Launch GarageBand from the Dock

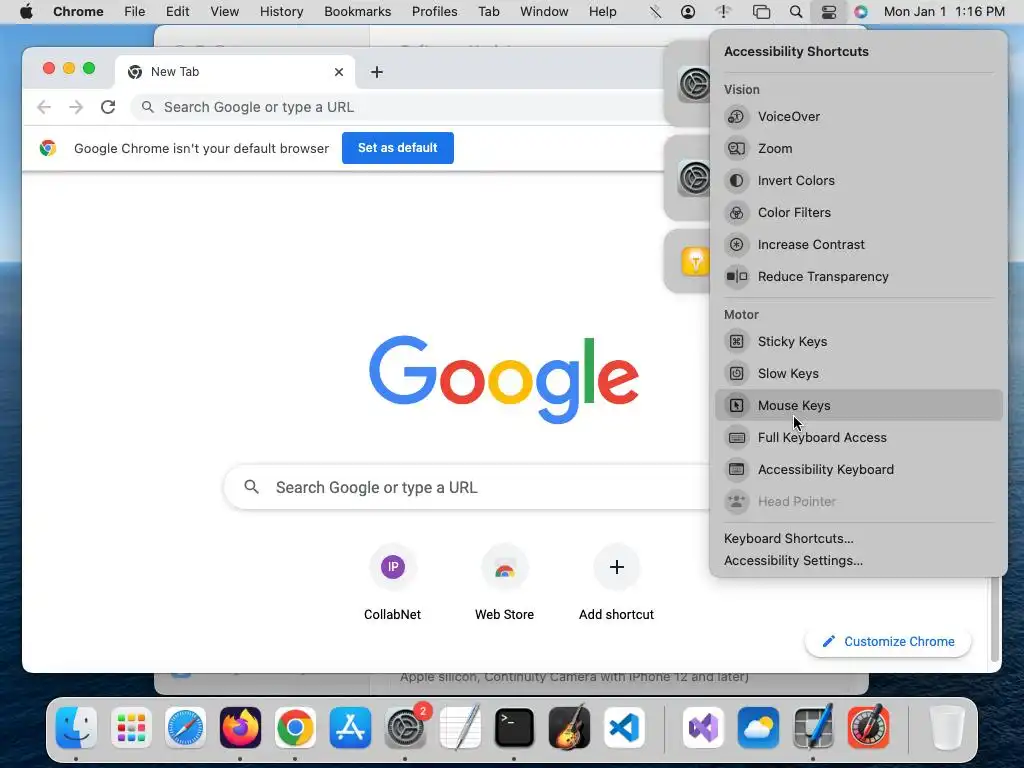pos(569,728)
